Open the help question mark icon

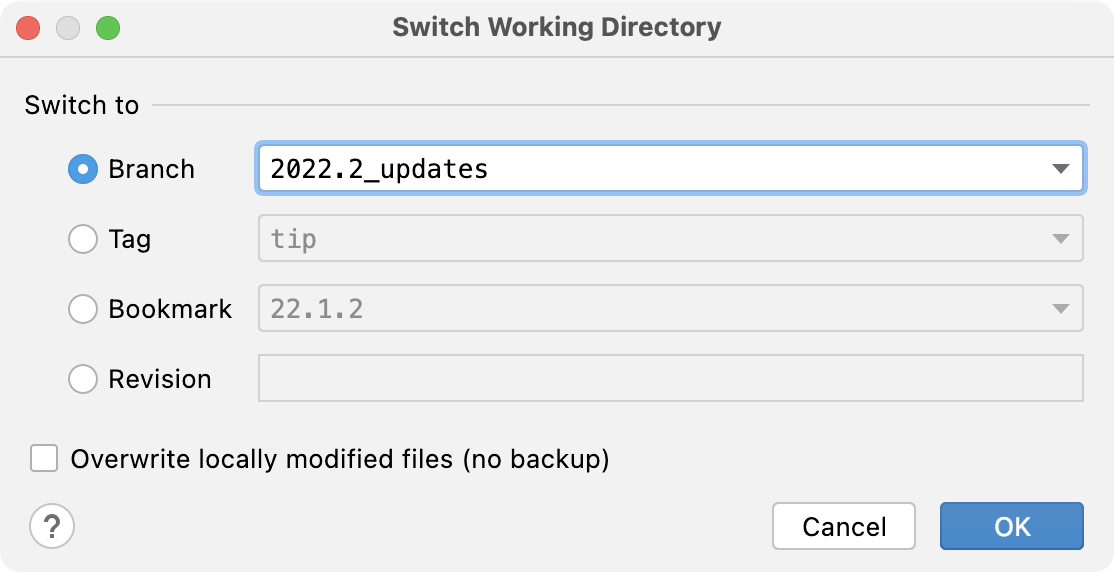53,526
